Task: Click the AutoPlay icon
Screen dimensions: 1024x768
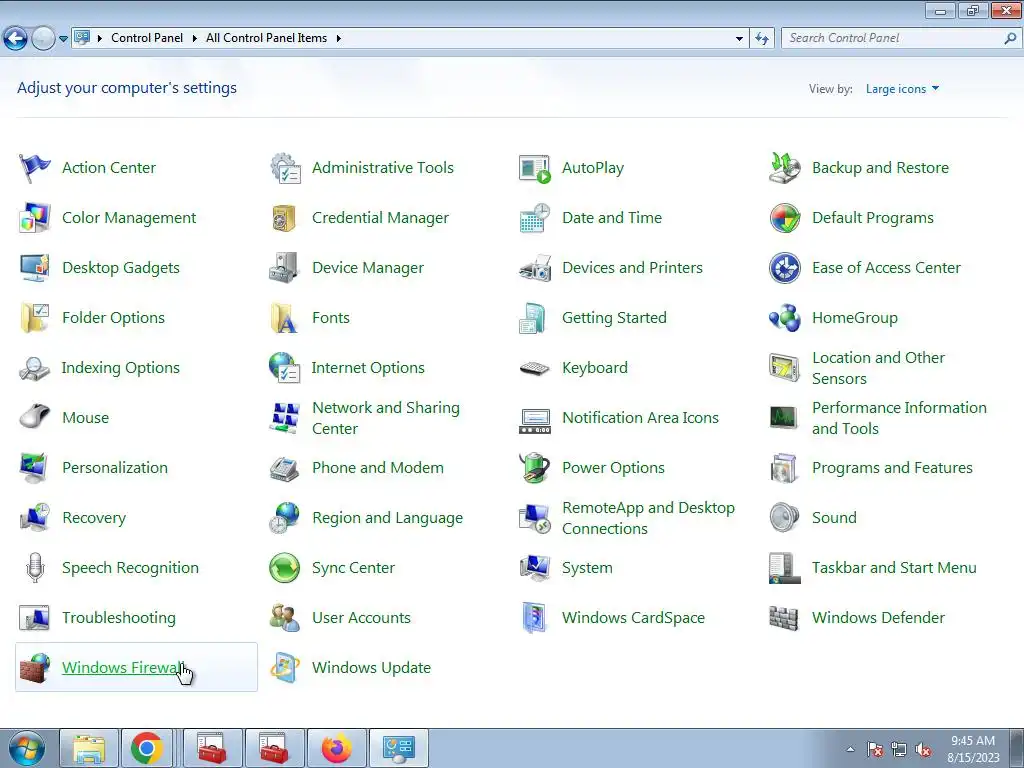Action: coord(535,168)
